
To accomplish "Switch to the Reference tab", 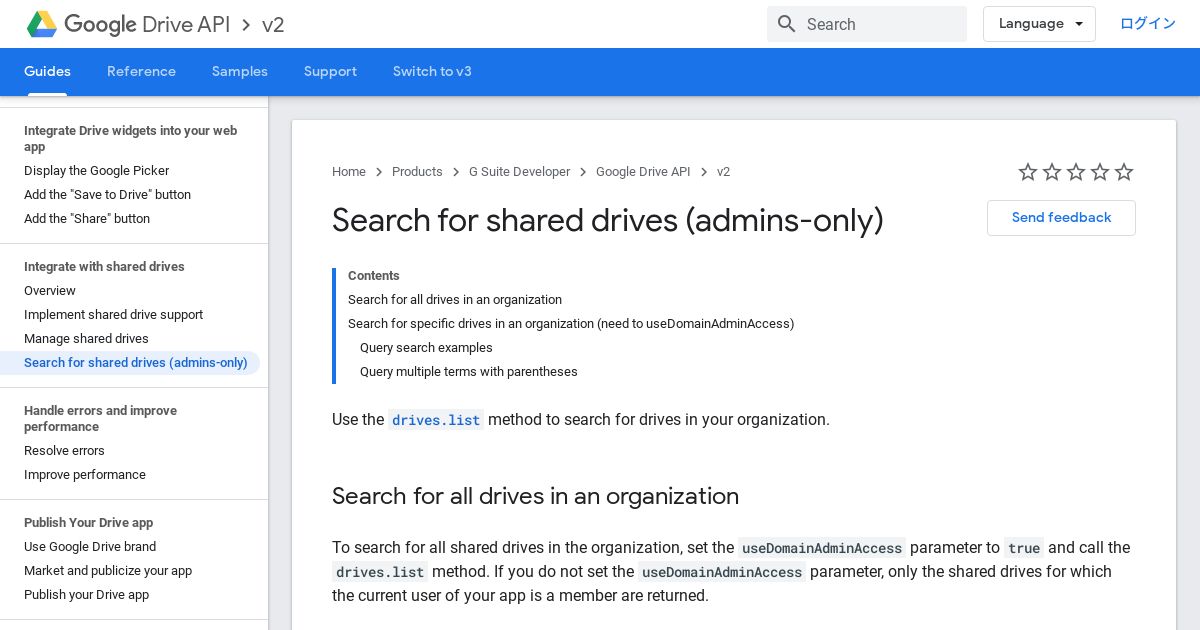I will [141, 72].
